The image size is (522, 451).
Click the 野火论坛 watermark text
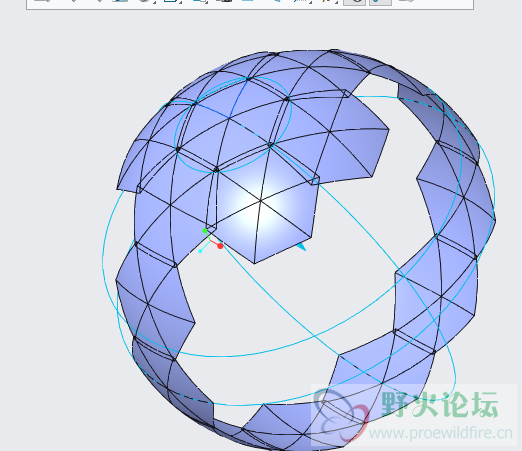440,404
